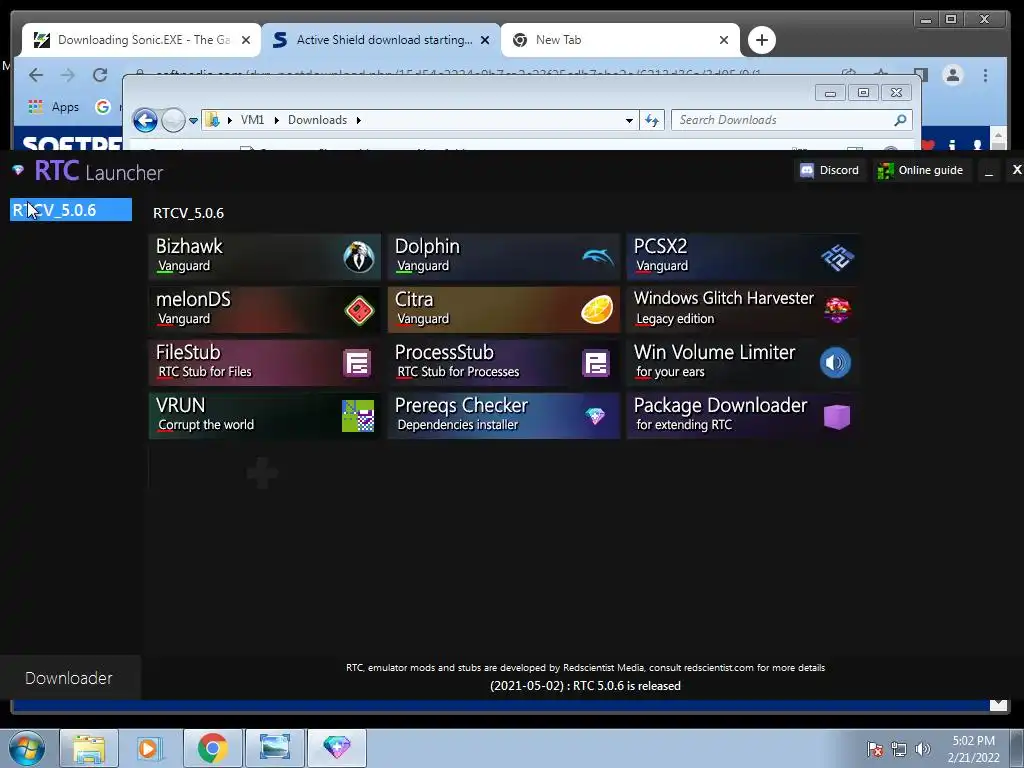Open Windows Glitch Harvester Legacy edition
This screenshot has height=768, width=1024.
click(x=743, y=310)
